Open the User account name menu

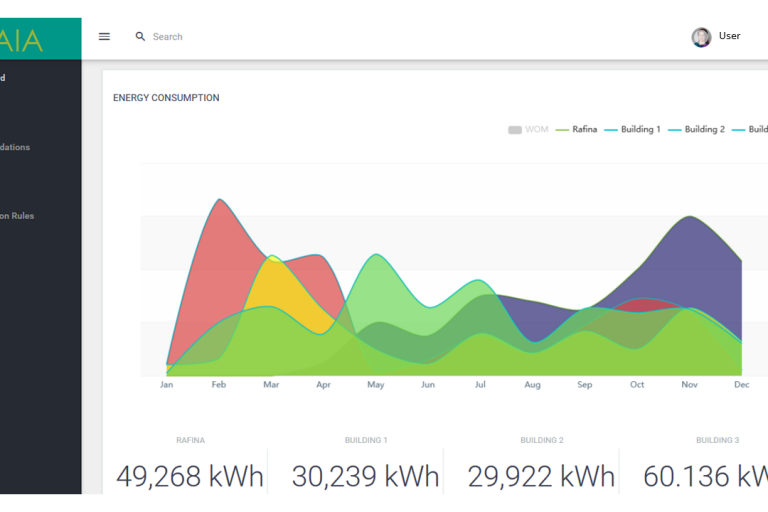click(x=730, y=36)
